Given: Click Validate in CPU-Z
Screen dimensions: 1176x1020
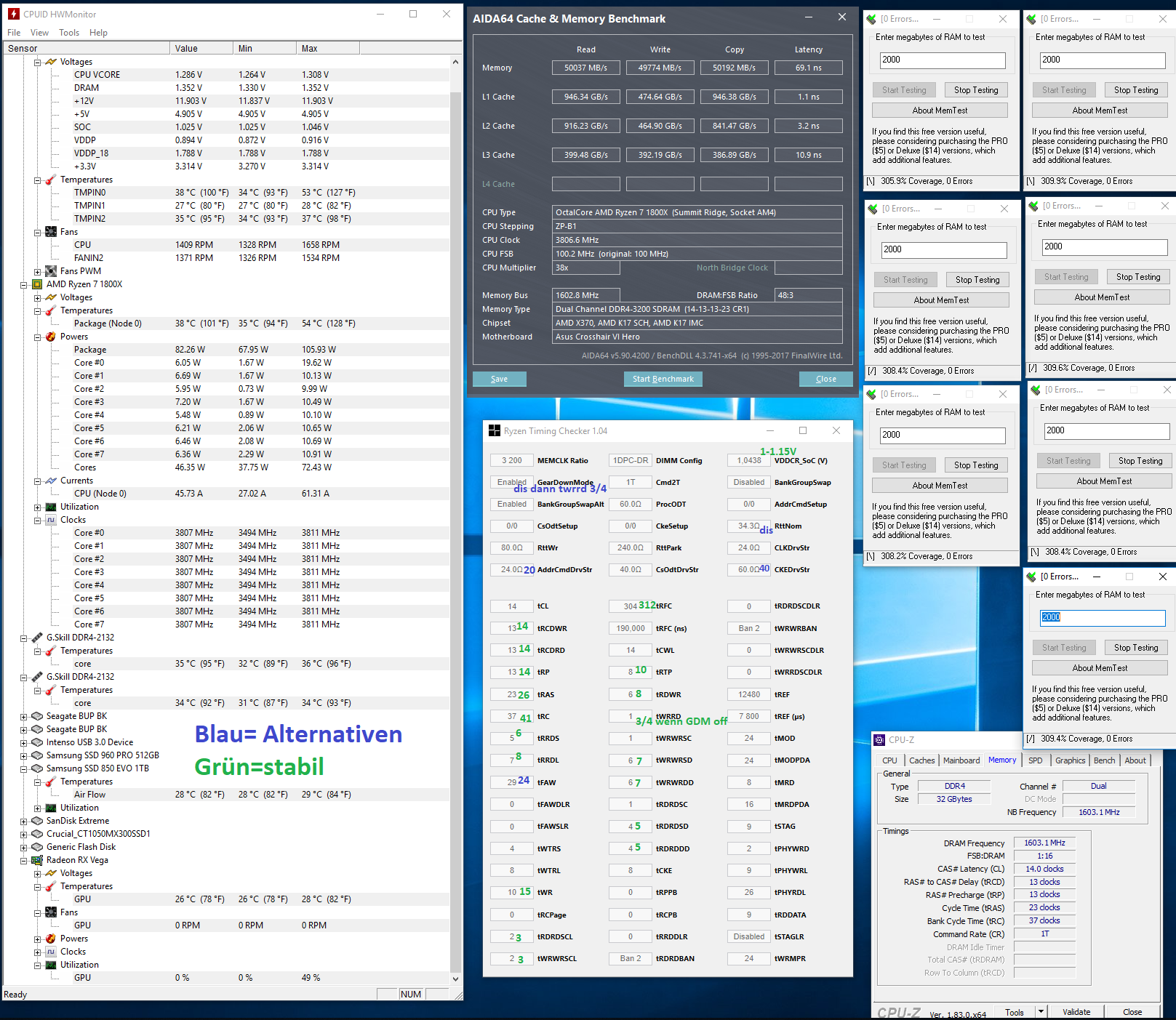Looking at the screenshot, I should (x=1076, y=1011).
